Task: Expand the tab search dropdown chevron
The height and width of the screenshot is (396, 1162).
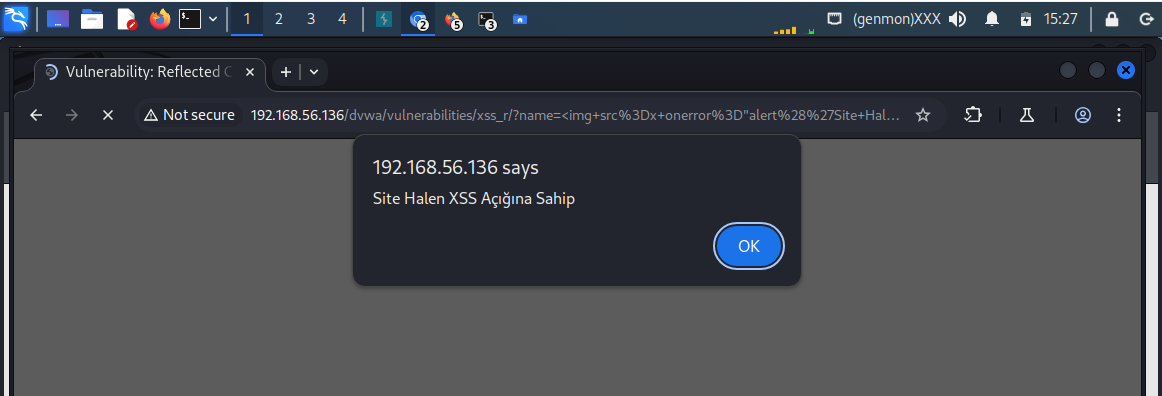Action: (x=313, y=72)
